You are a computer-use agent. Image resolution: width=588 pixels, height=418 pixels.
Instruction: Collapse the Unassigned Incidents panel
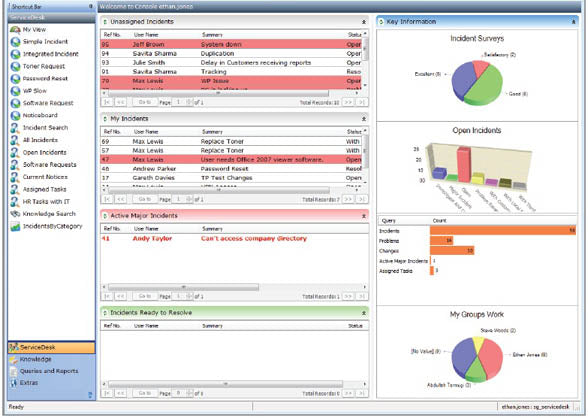point(364,22)
